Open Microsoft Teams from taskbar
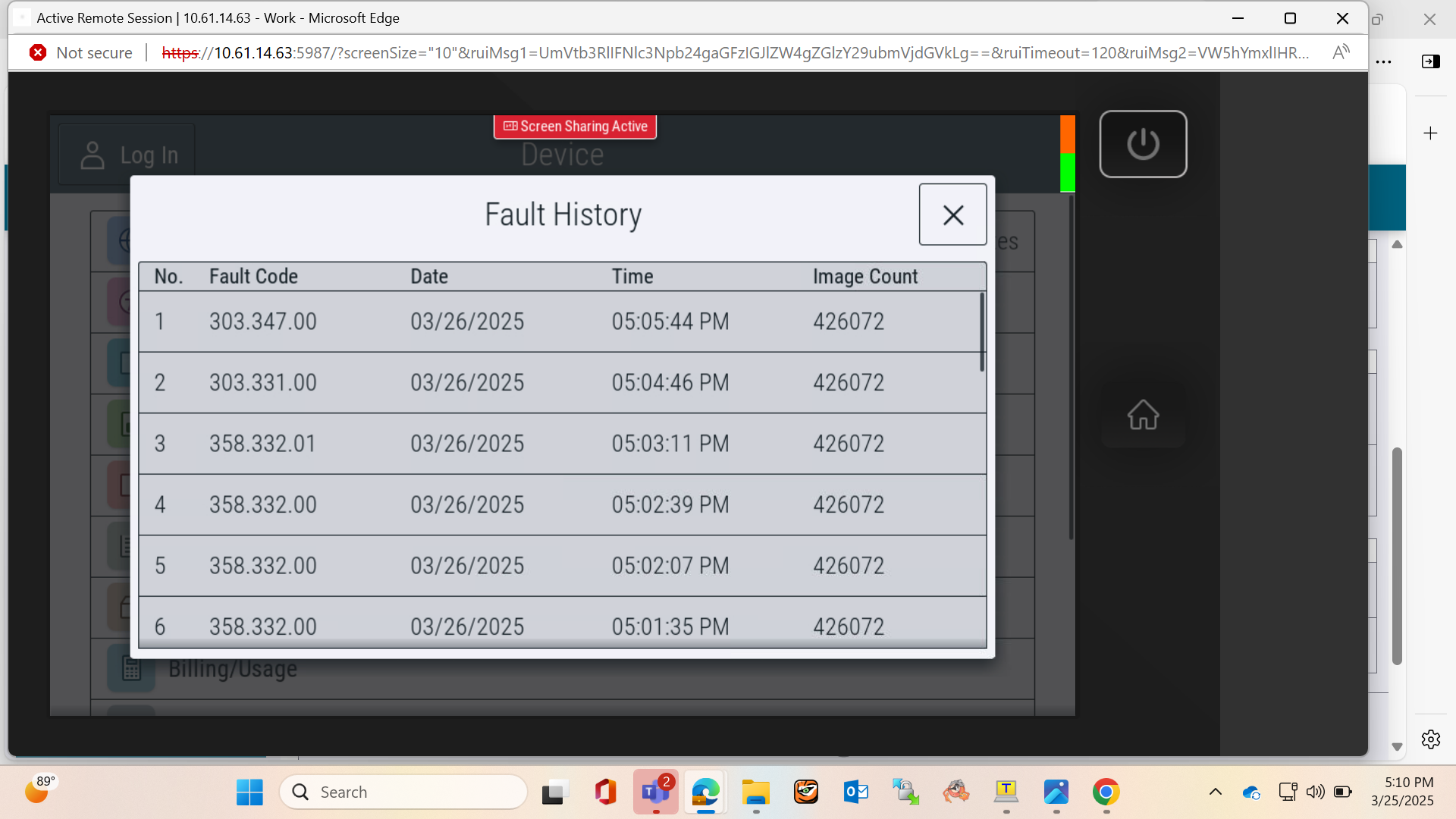 point(655,792)
